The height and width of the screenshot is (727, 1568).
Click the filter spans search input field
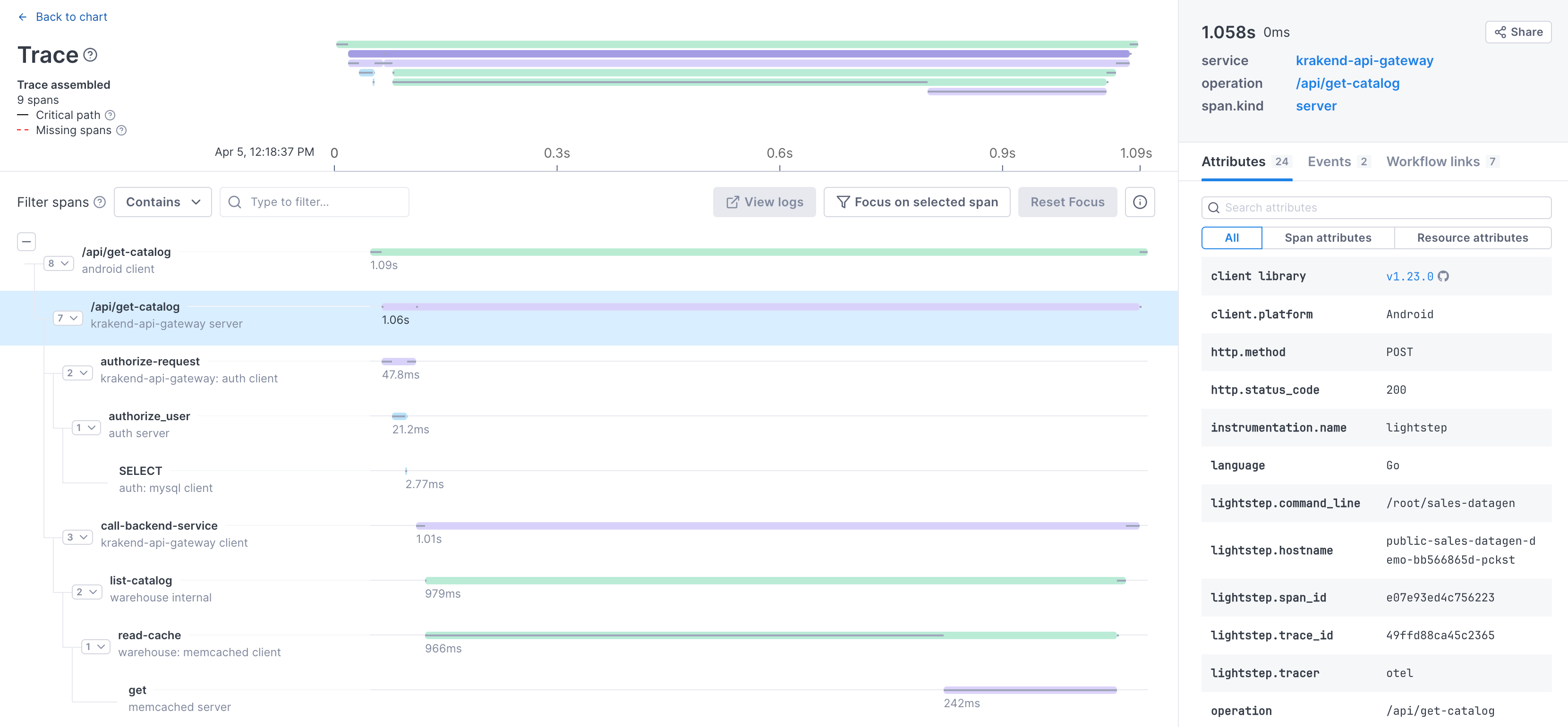314,202
